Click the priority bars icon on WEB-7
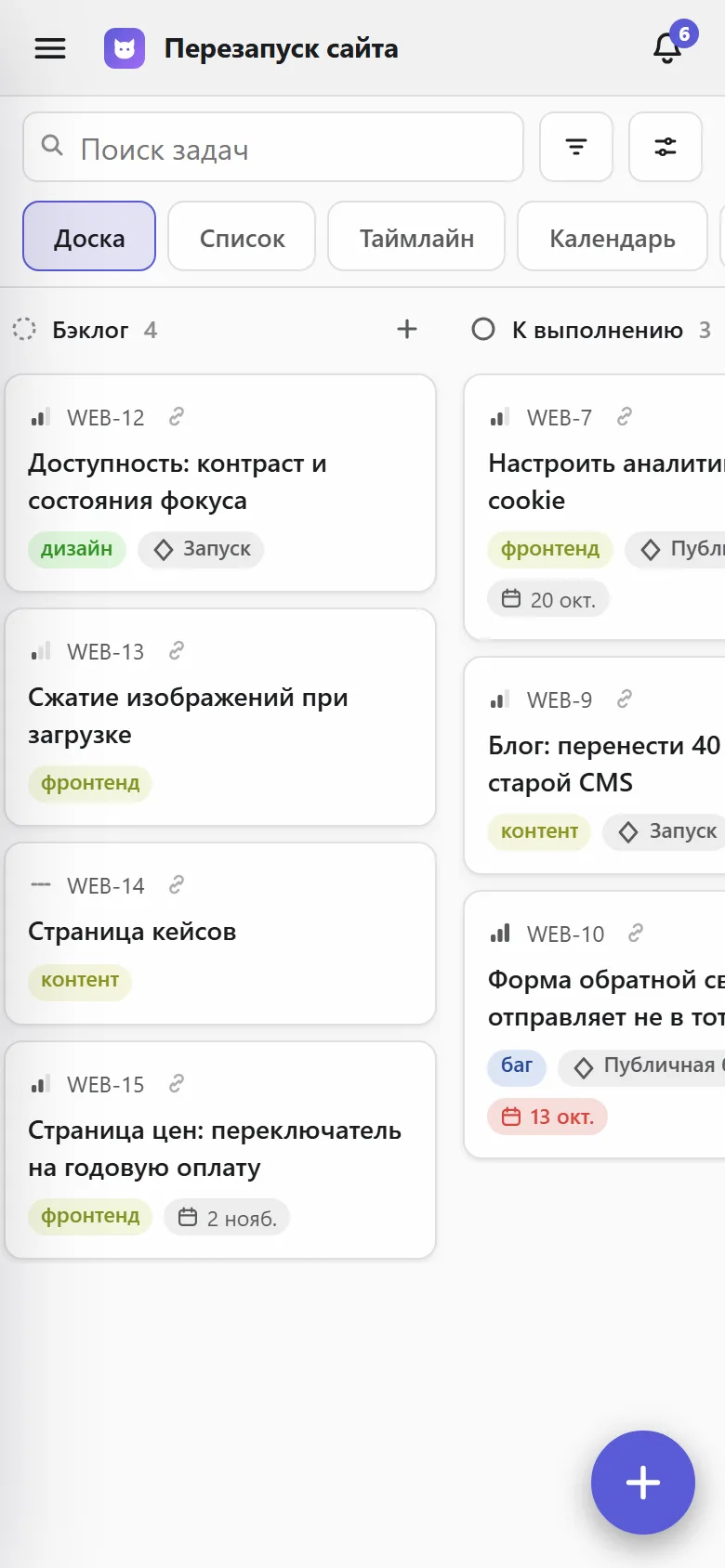 [500, 417]
